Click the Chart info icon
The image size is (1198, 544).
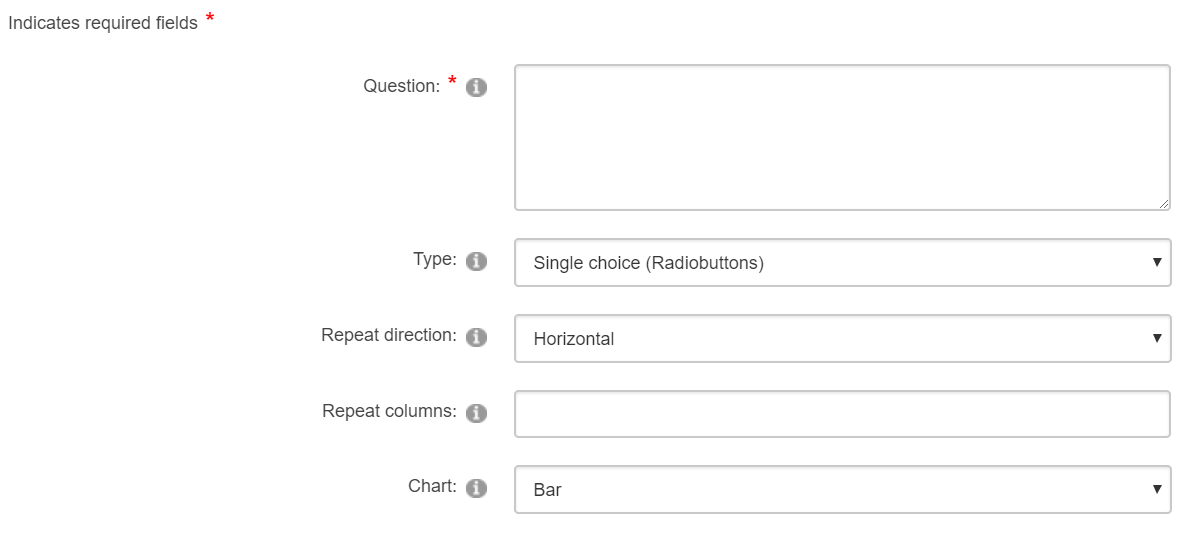click(x=477, y=488)
